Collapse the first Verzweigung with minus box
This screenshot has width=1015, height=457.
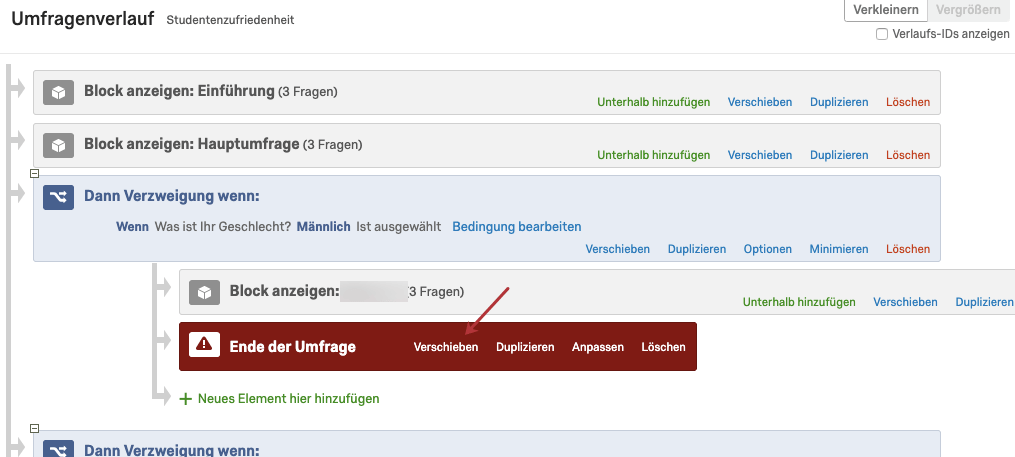point(35,173)
